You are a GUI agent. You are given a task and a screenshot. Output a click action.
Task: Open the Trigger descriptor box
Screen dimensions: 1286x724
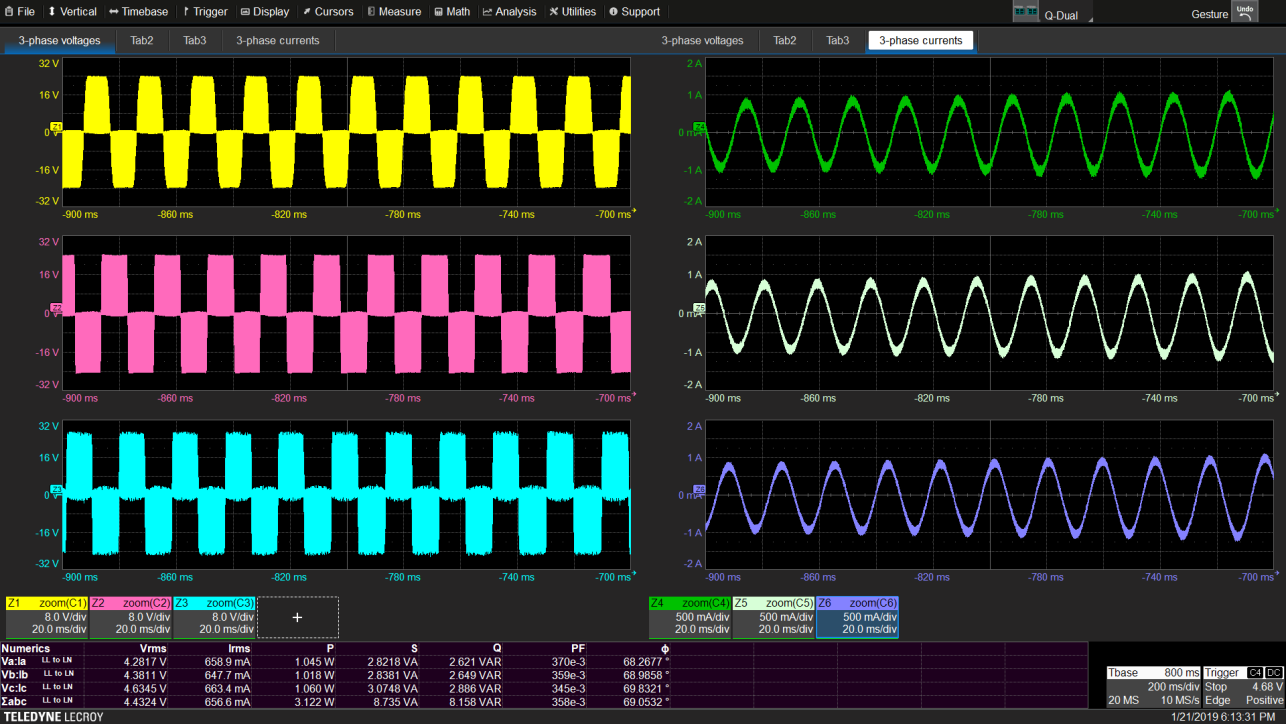tap(1243, 686)
